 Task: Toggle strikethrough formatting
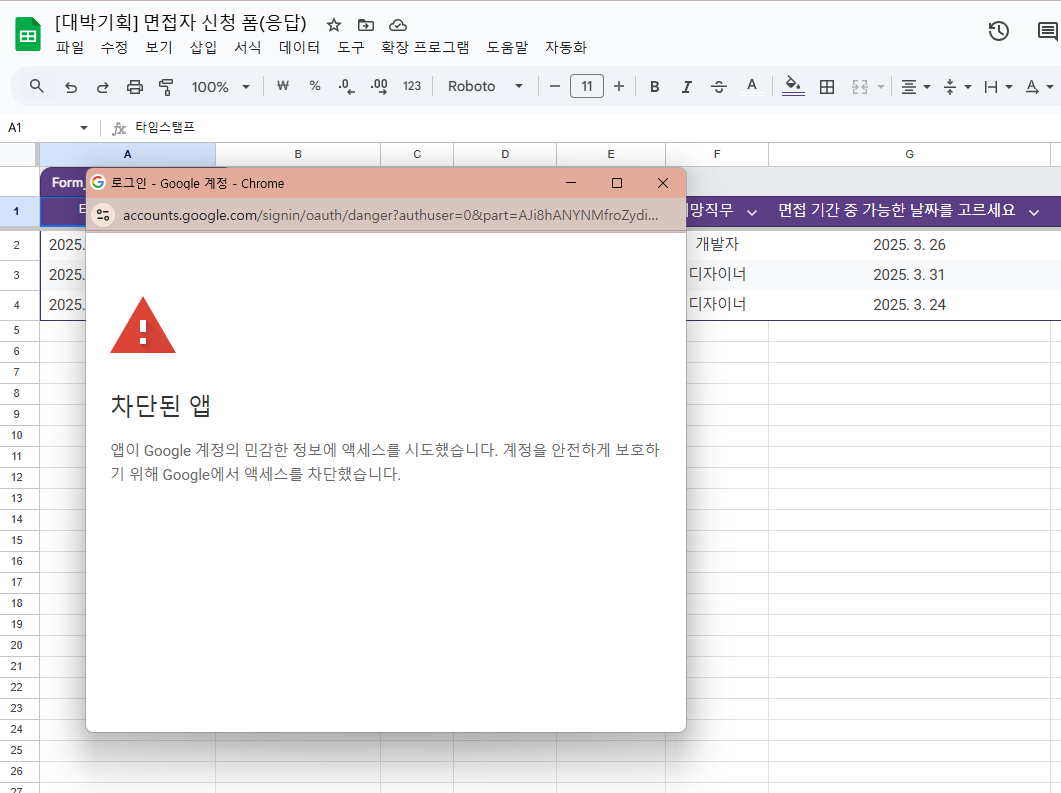click(719, 87)
